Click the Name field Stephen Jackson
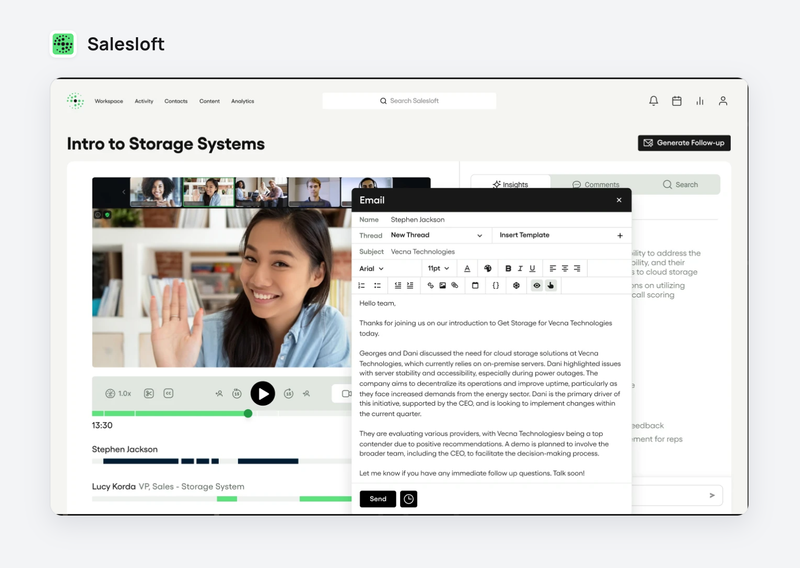800x568 pixels. coord(491,219)
